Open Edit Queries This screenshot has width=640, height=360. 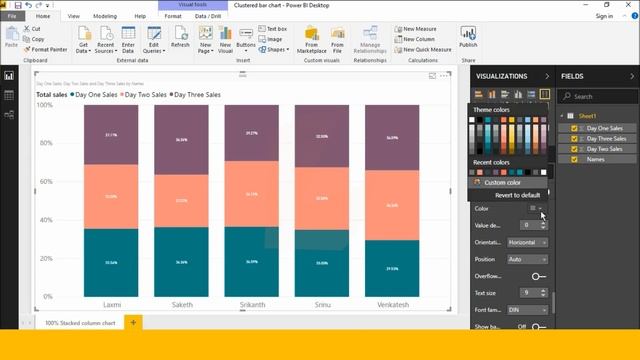154,40
